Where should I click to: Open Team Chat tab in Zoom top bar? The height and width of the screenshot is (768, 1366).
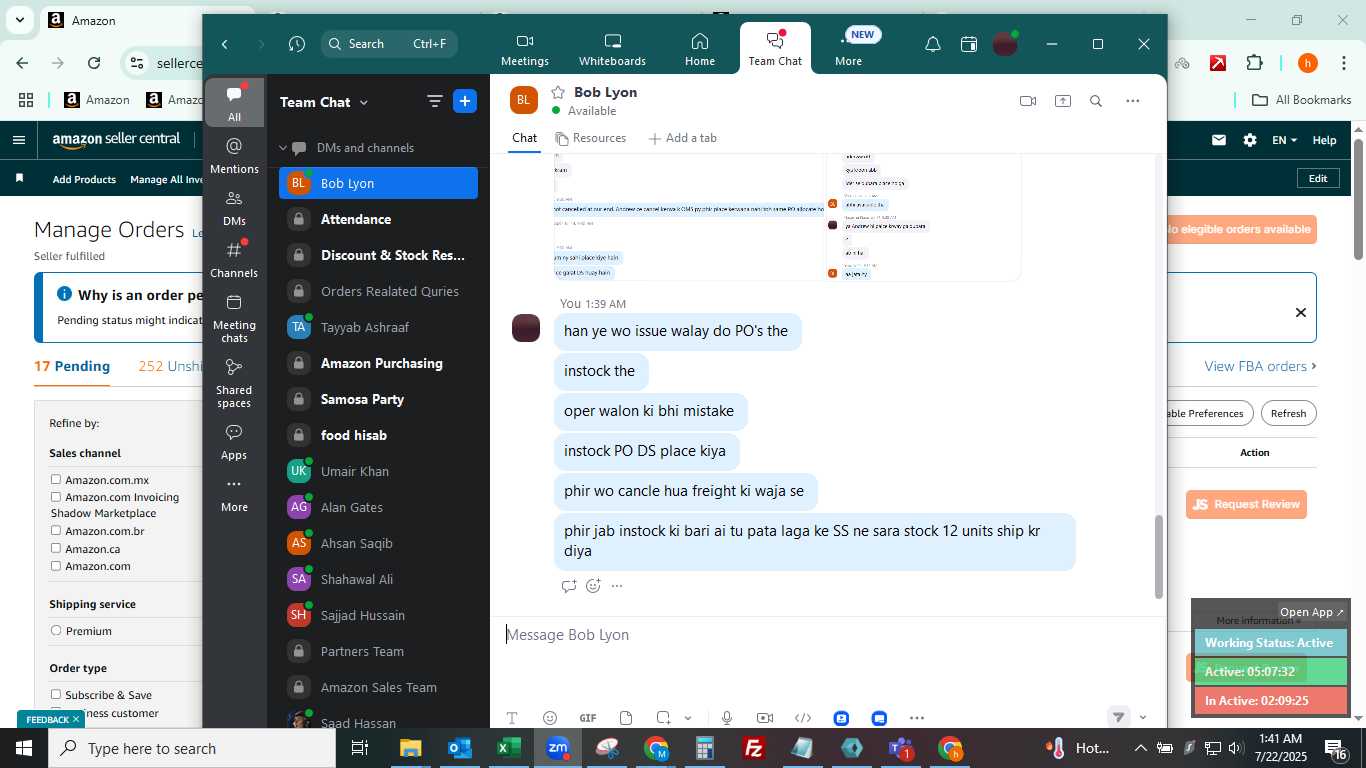[775, 49]
